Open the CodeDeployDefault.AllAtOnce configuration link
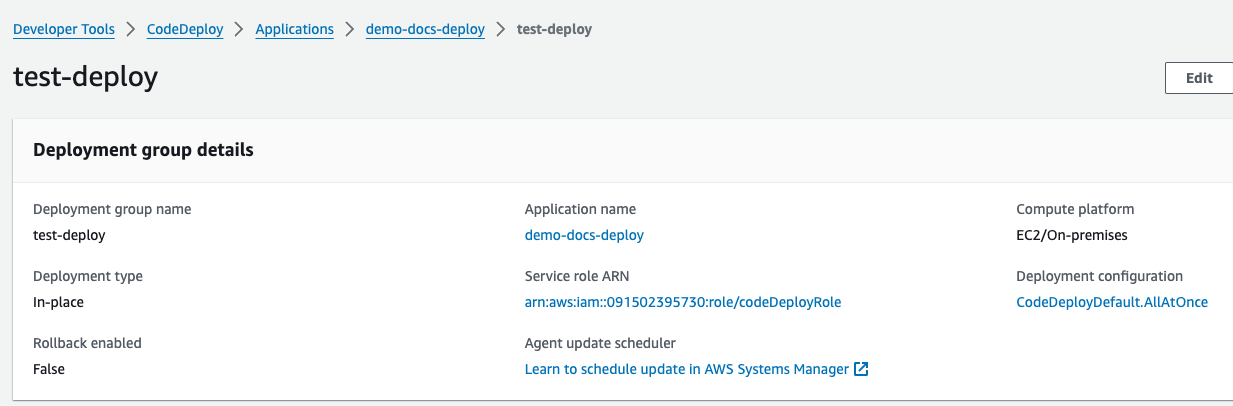Viewport: 1233px width, 406px height. (x=1112, y=302)
